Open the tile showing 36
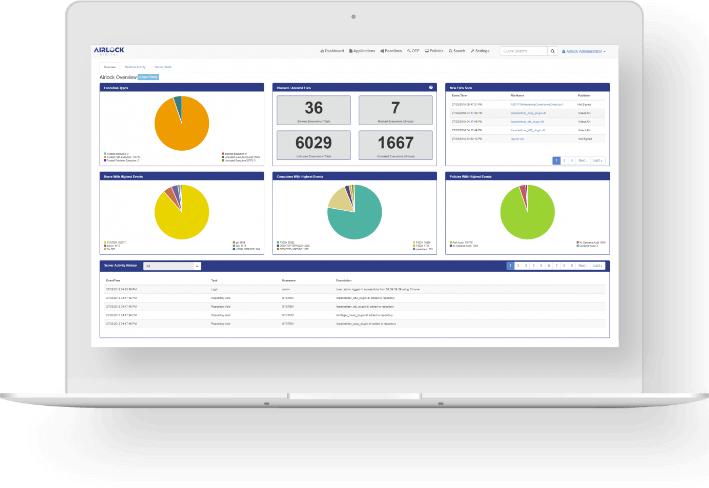This screenshot has height=488, width=709. pos(313,109)
